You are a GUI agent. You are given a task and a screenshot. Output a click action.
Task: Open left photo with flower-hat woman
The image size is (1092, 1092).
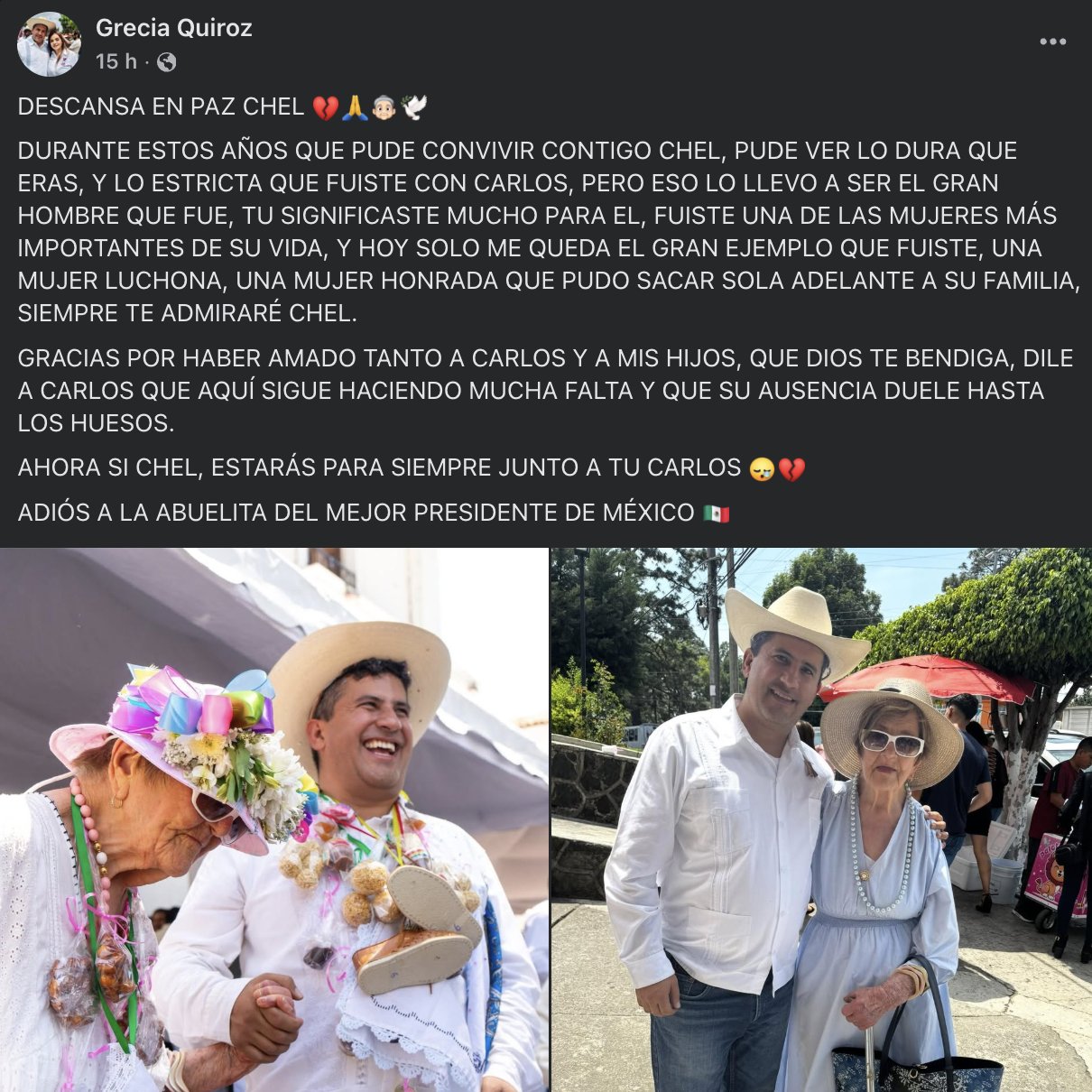coord(273,820)
